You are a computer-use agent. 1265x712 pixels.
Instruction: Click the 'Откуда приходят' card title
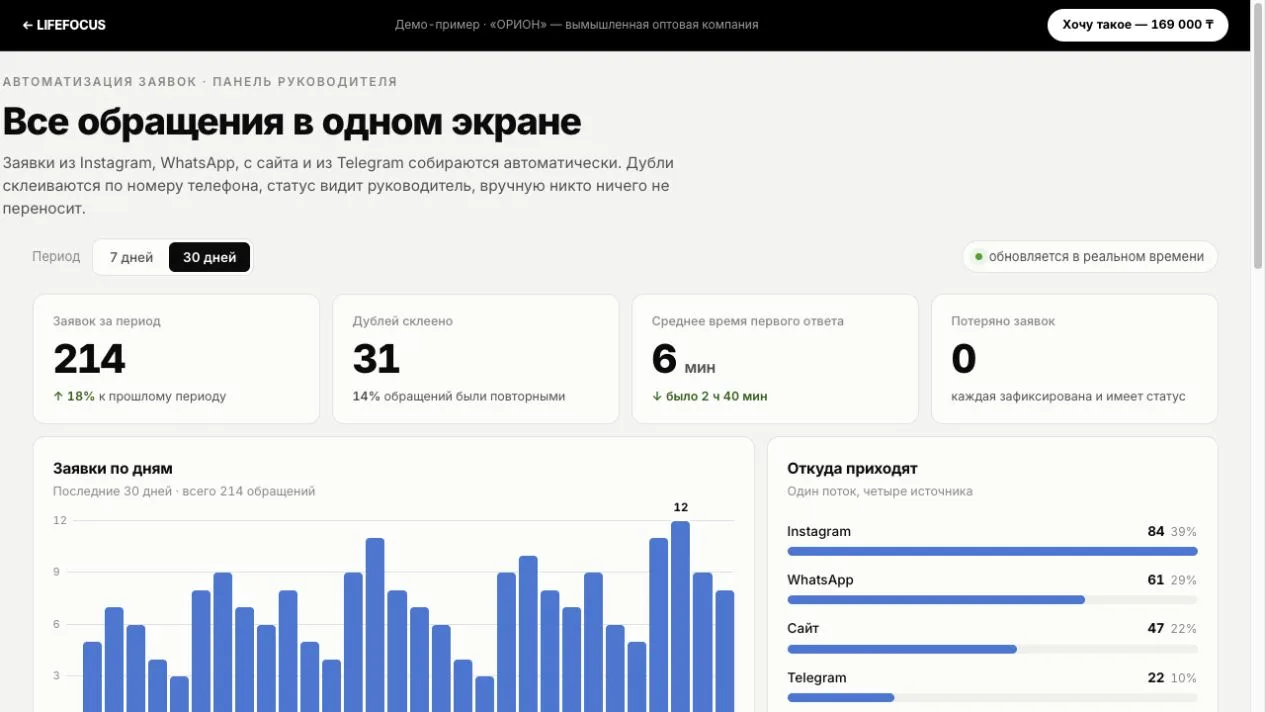pyautogui.click(x=852, y=469)
